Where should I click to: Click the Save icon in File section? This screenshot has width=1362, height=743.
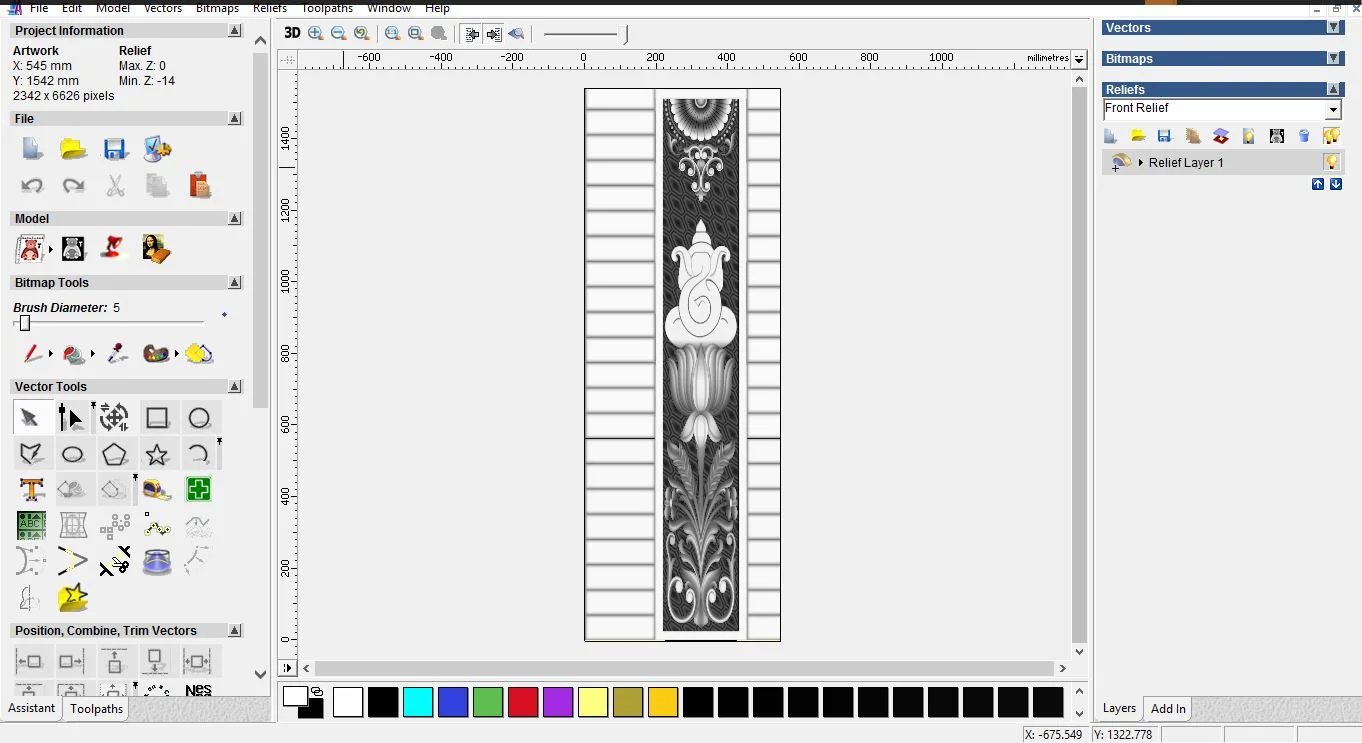[115, 150]
